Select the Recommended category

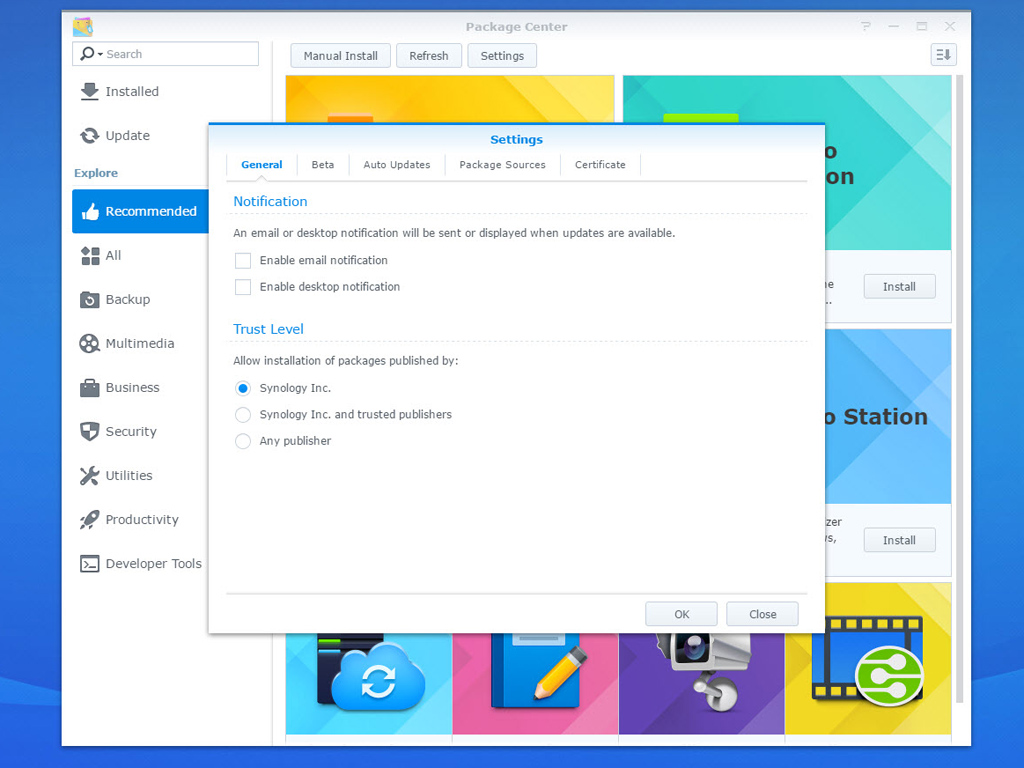pos(140,211)
